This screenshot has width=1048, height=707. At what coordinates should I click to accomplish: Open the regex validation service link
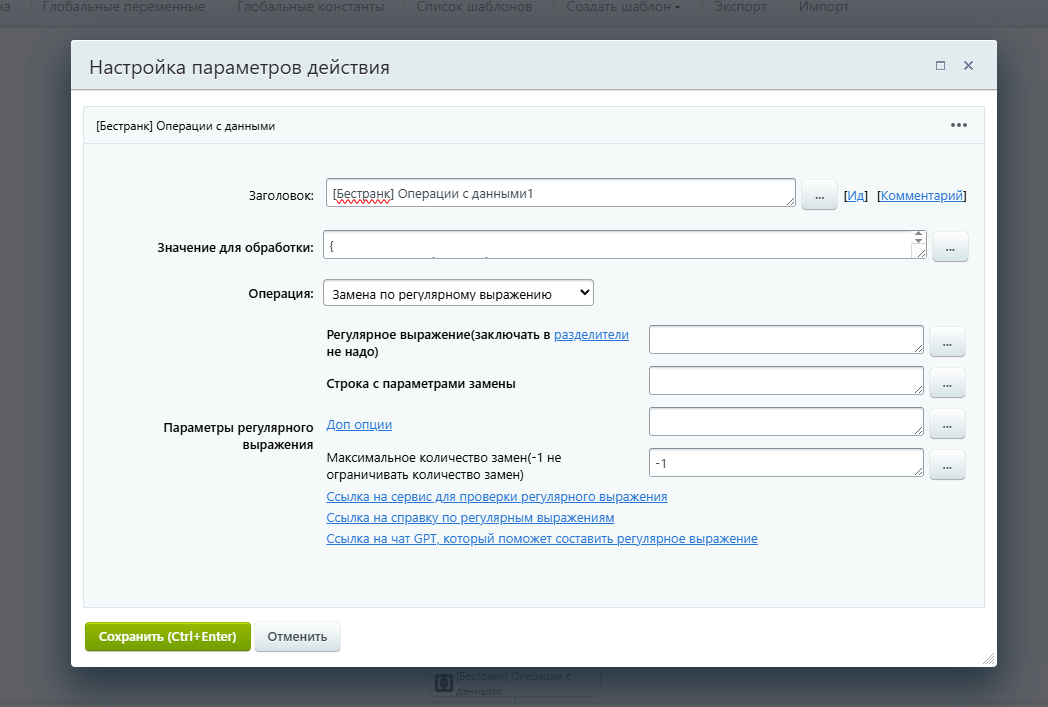495,496
